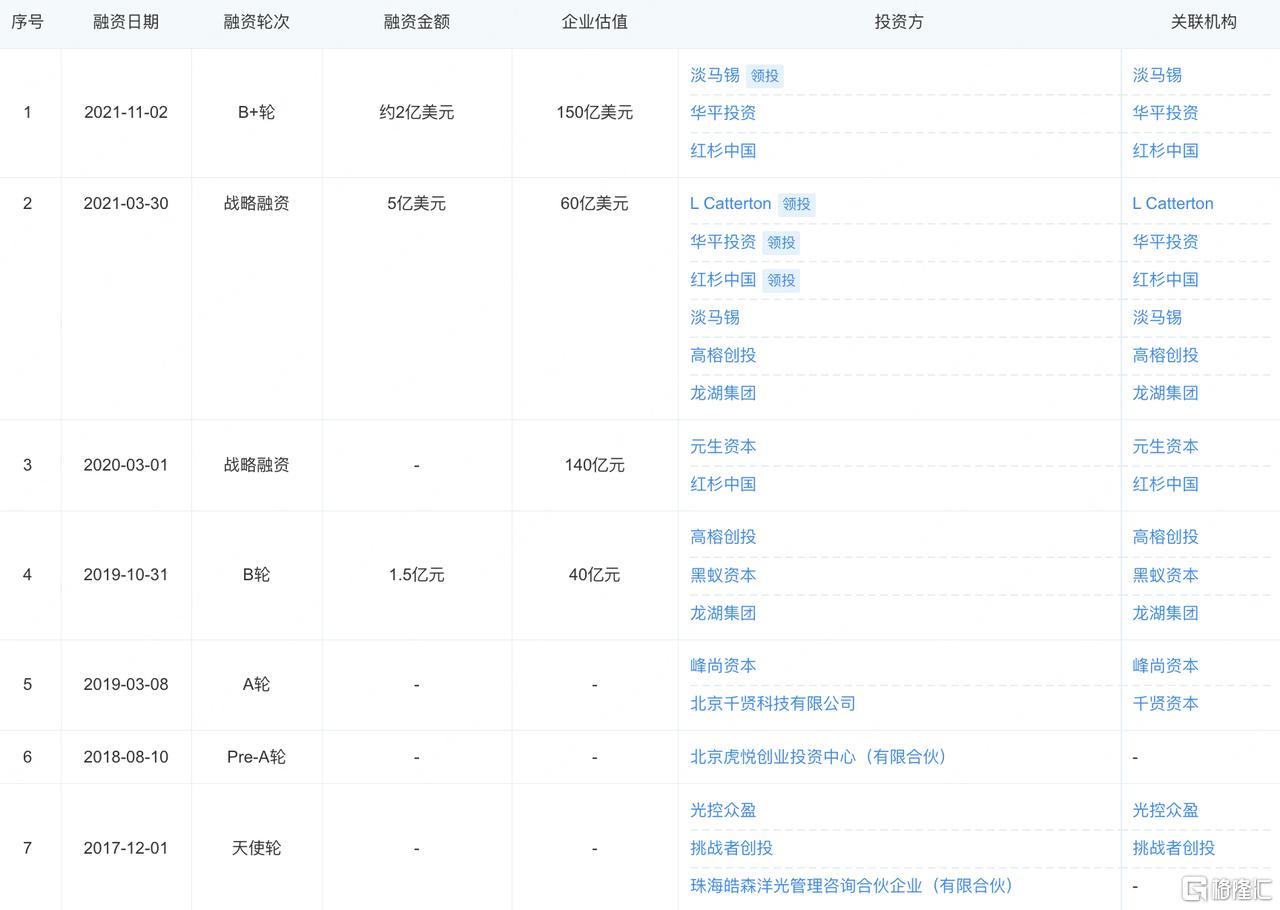Select 高榕创投 investor in 2019-10-31 row
The image size is (1280, 910).
pos(723,538)
